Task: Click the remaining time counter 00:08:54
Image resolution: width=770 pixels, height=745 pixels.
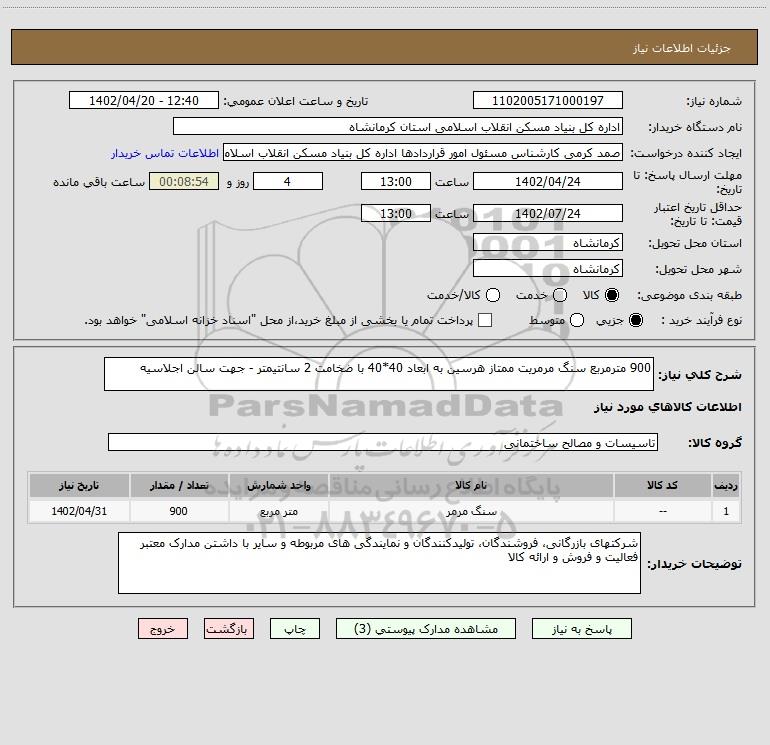Action: pos(184,182)
